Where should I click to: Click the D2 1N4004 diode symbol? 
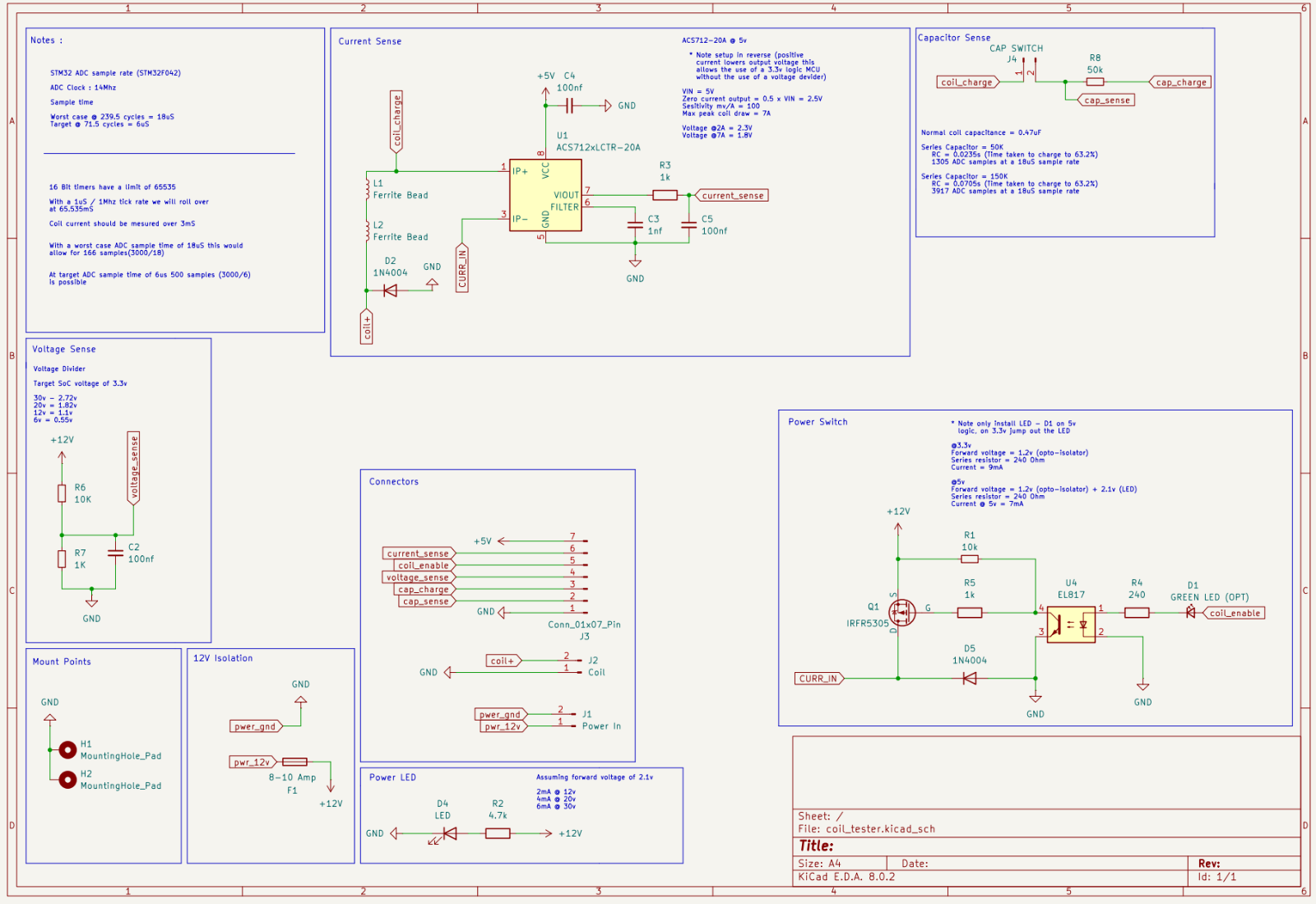[x=390, y=290]
